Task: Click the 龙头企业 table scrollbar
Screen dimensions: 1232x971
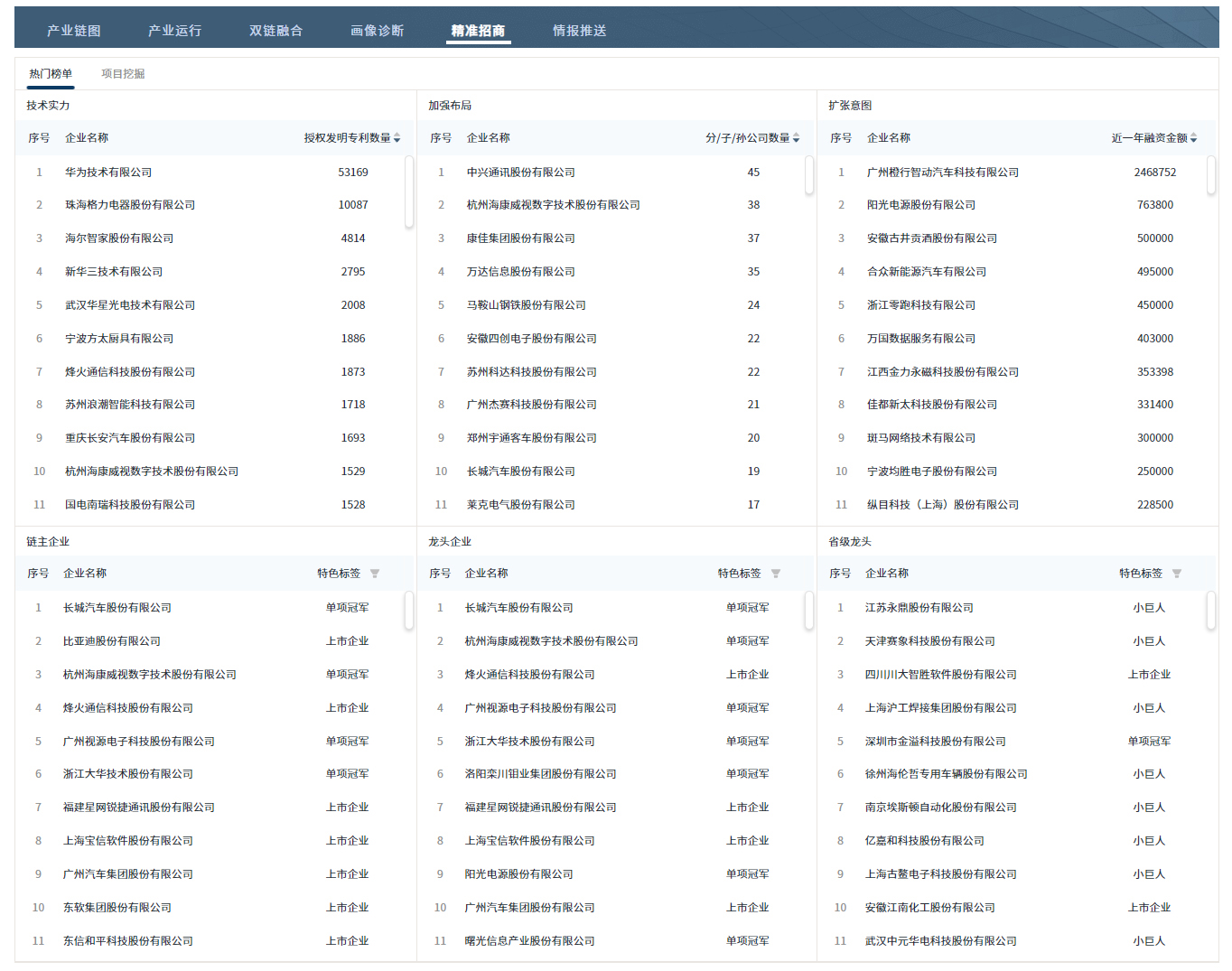Action: pyautogui.click(x=809, y=611)
